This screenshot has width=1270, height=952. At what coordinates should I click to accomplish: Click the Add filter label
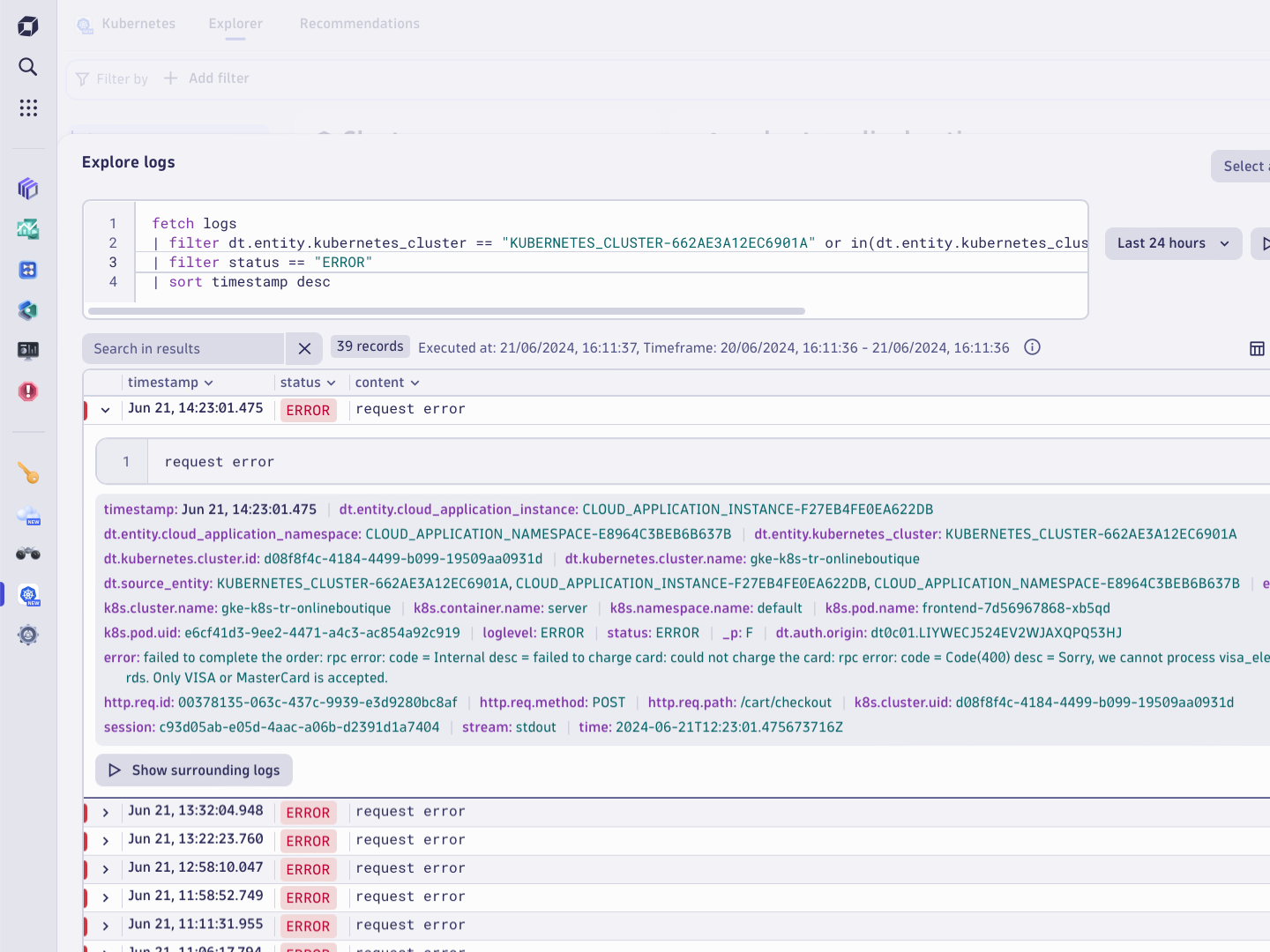coord(219,78)
